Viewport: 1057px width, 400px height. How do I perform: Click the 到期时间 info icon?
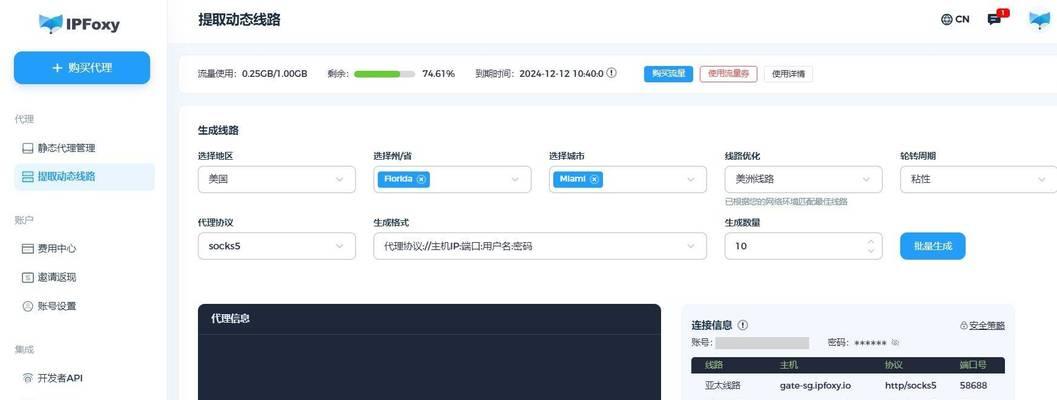coord(611,73)
